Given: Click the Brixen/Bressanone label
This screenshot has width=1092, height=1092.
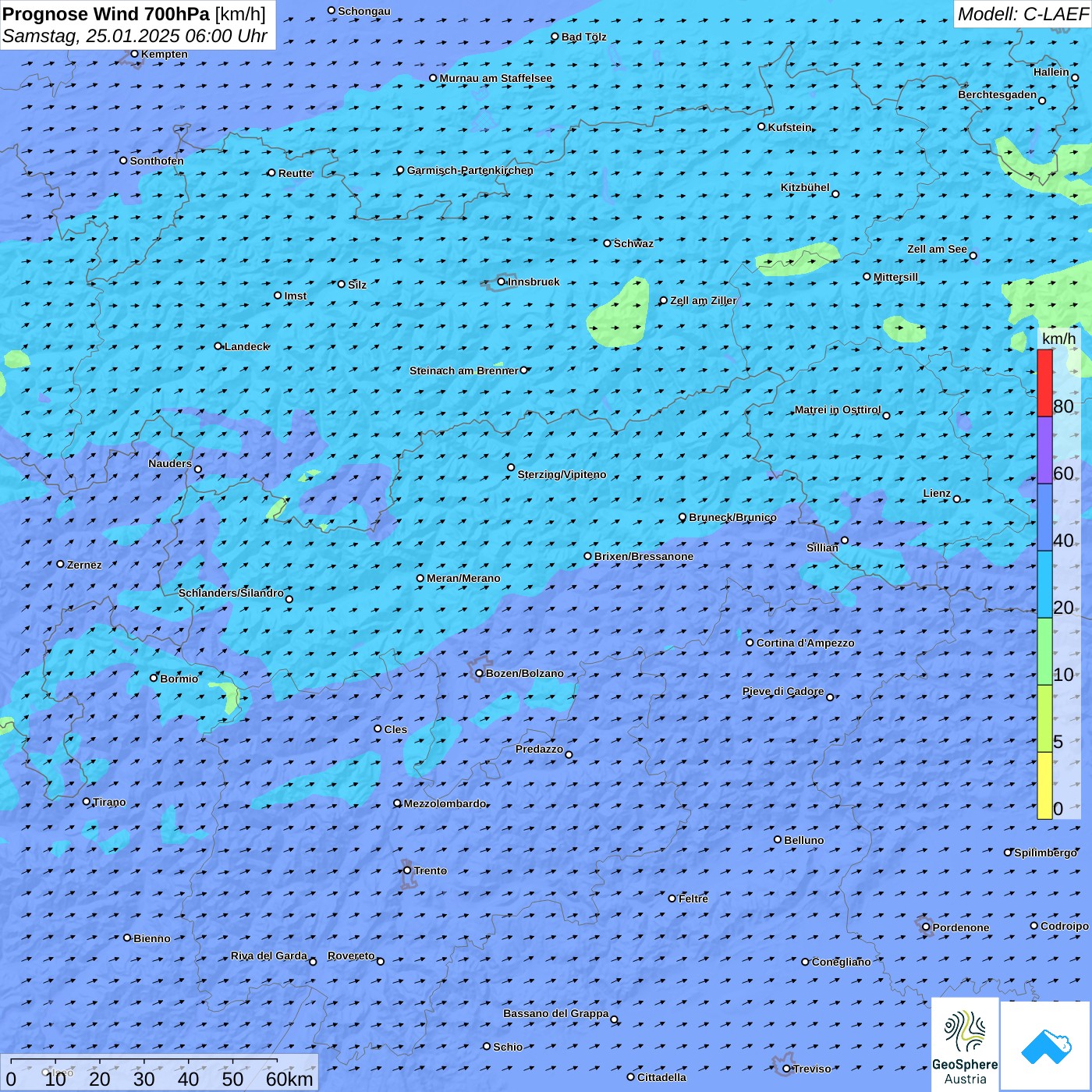Looking at the screenshot, I should (643, 556).
